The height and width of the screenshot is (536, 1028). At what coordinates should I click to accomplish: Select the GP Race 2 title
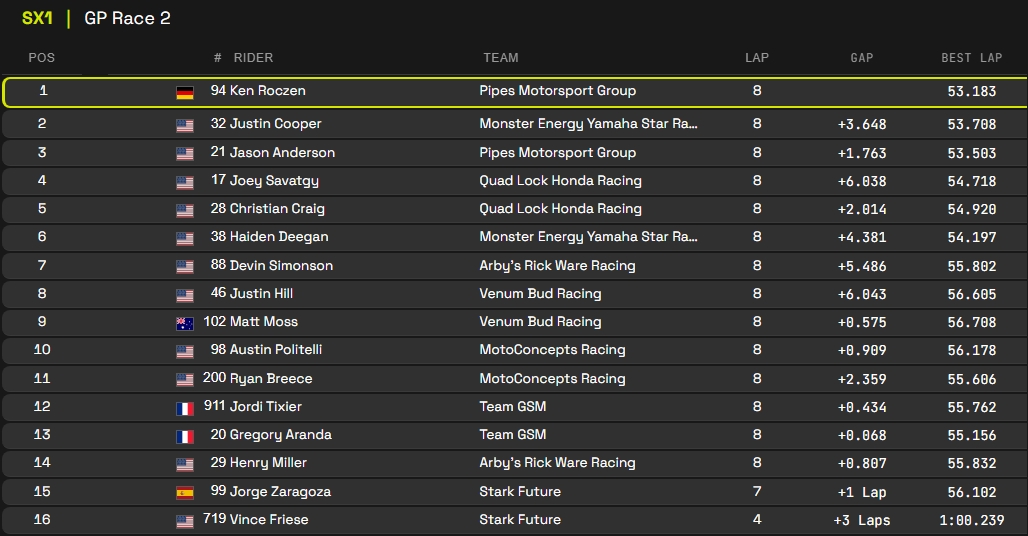pyautogui.click(x=127, y=18)
